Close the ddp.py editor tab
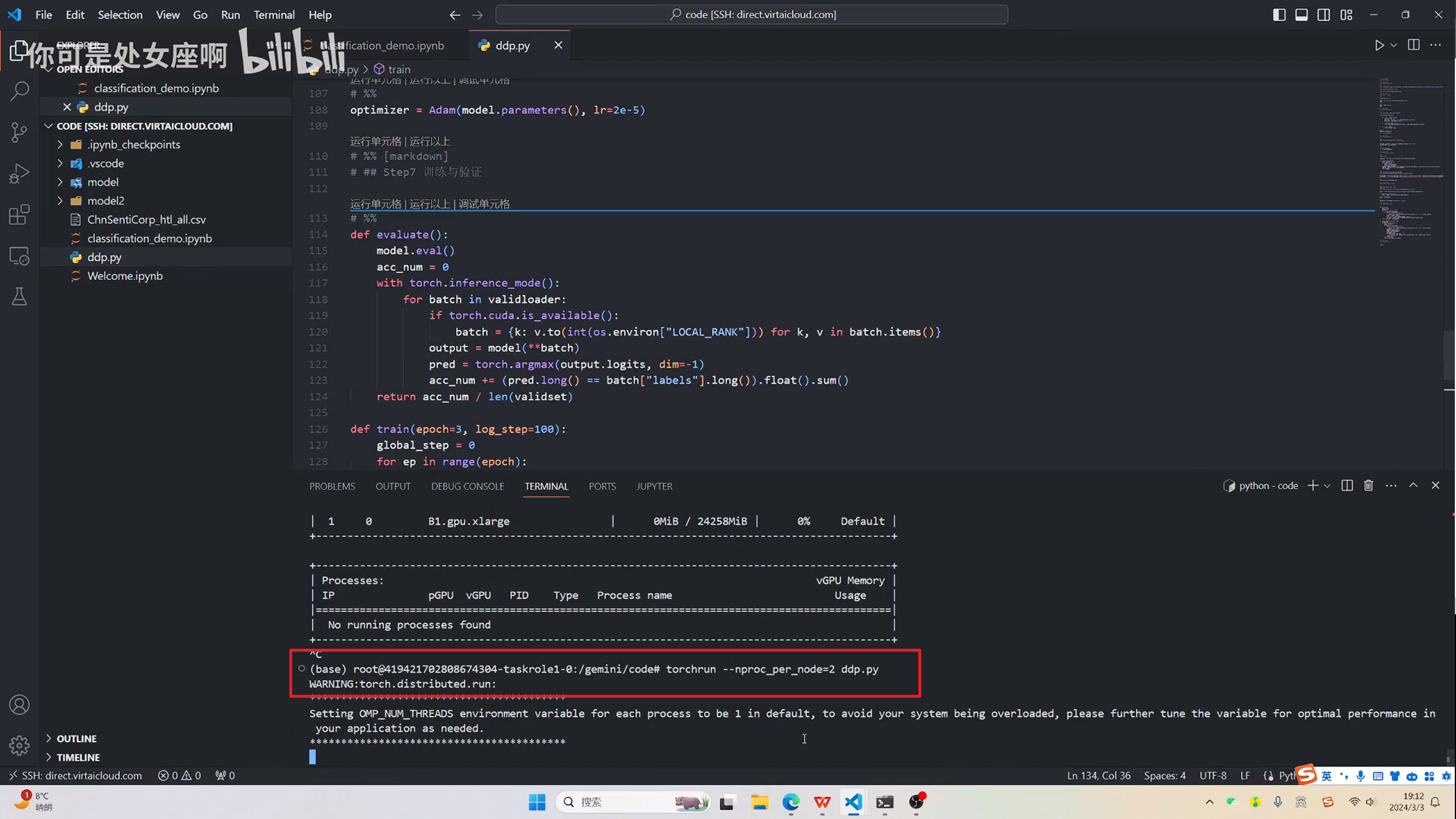Screen dimensions: 1456x819 (559, 45)
